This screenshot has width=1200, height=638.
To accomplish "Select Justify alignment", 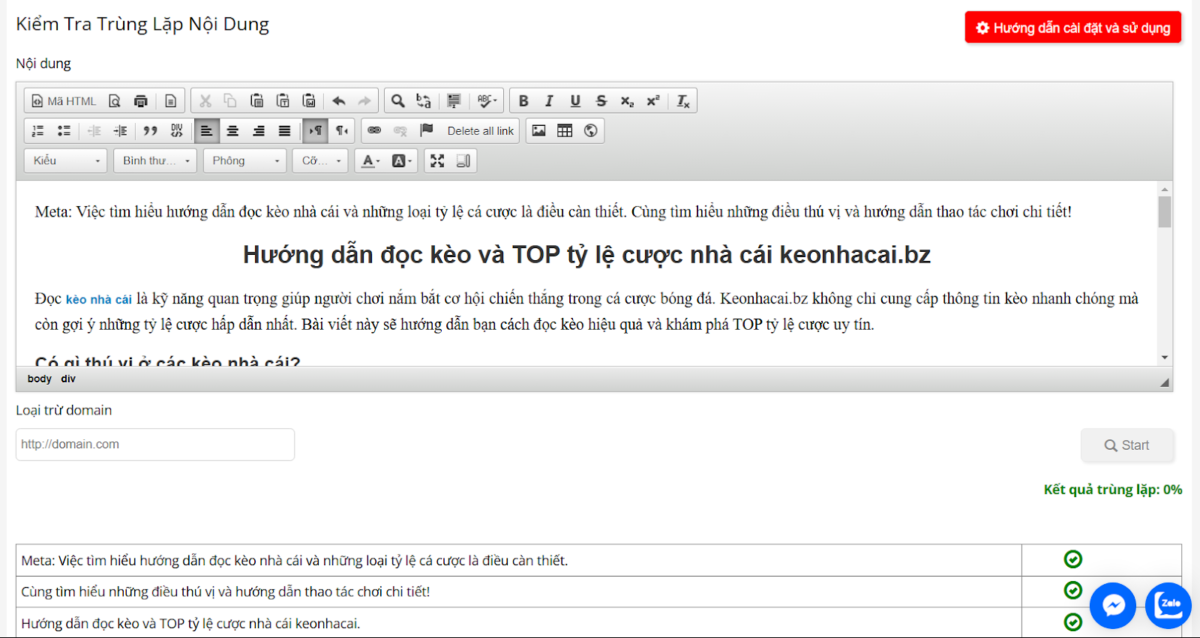I will tap(284, 131).
